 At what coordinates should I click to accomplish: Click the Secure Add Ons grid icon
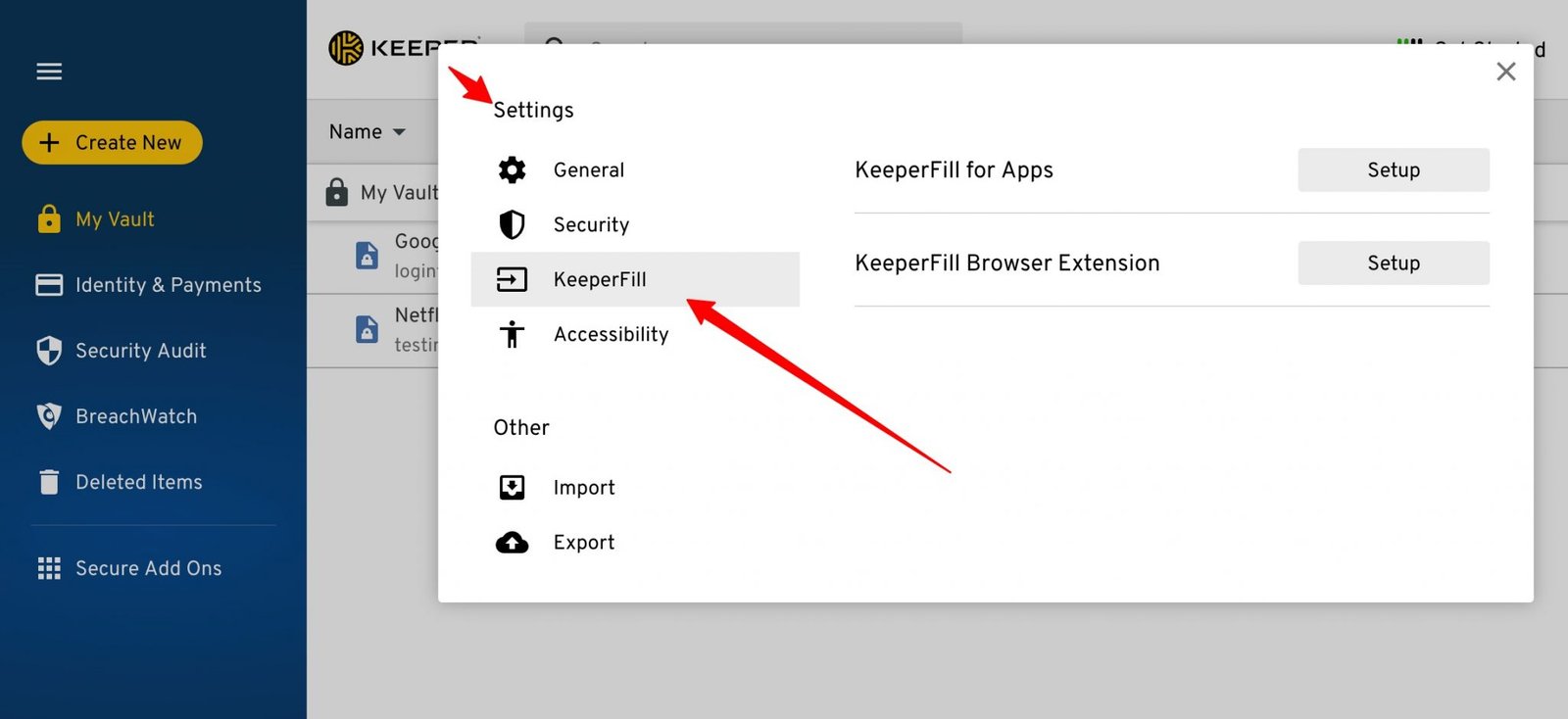[49, 568]
